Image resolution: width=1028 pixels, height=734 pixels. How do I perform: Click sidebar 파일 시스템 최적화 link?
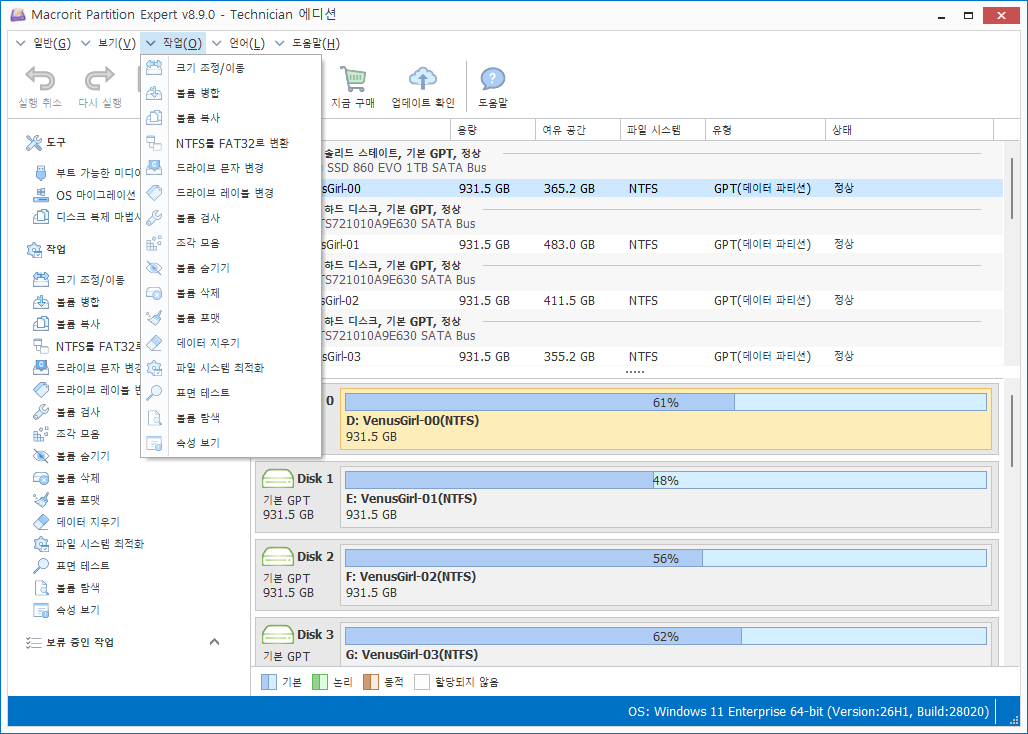pos(100,544)
